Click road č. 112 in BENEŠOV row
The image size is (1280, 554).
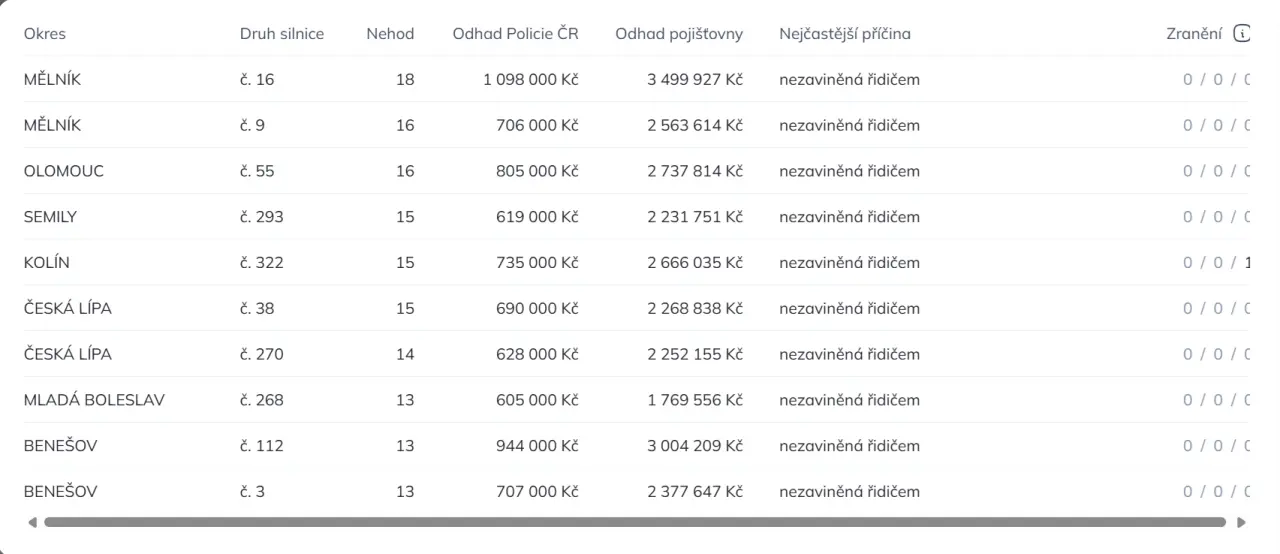point(262,446)
